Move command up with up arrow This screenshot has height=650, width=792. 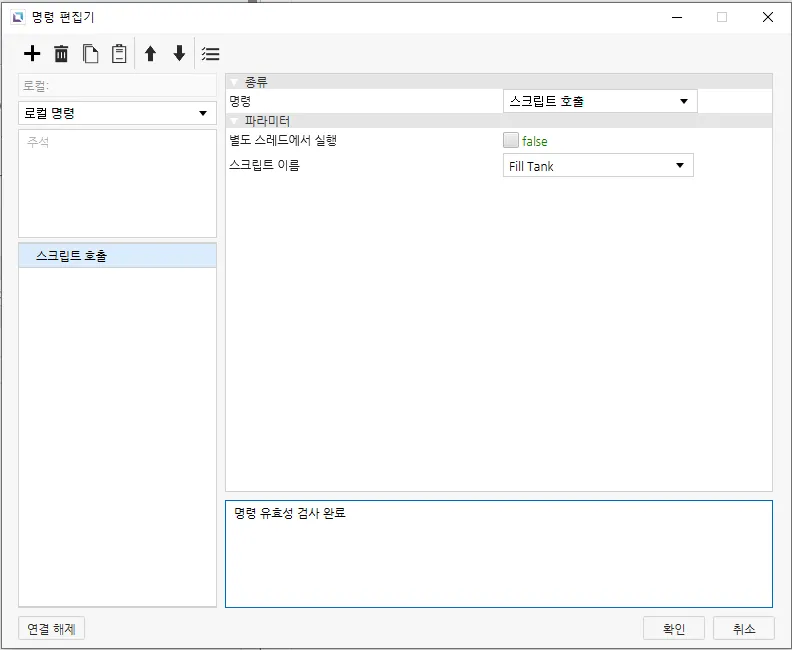pyautogui.click(x=150, y=54)
